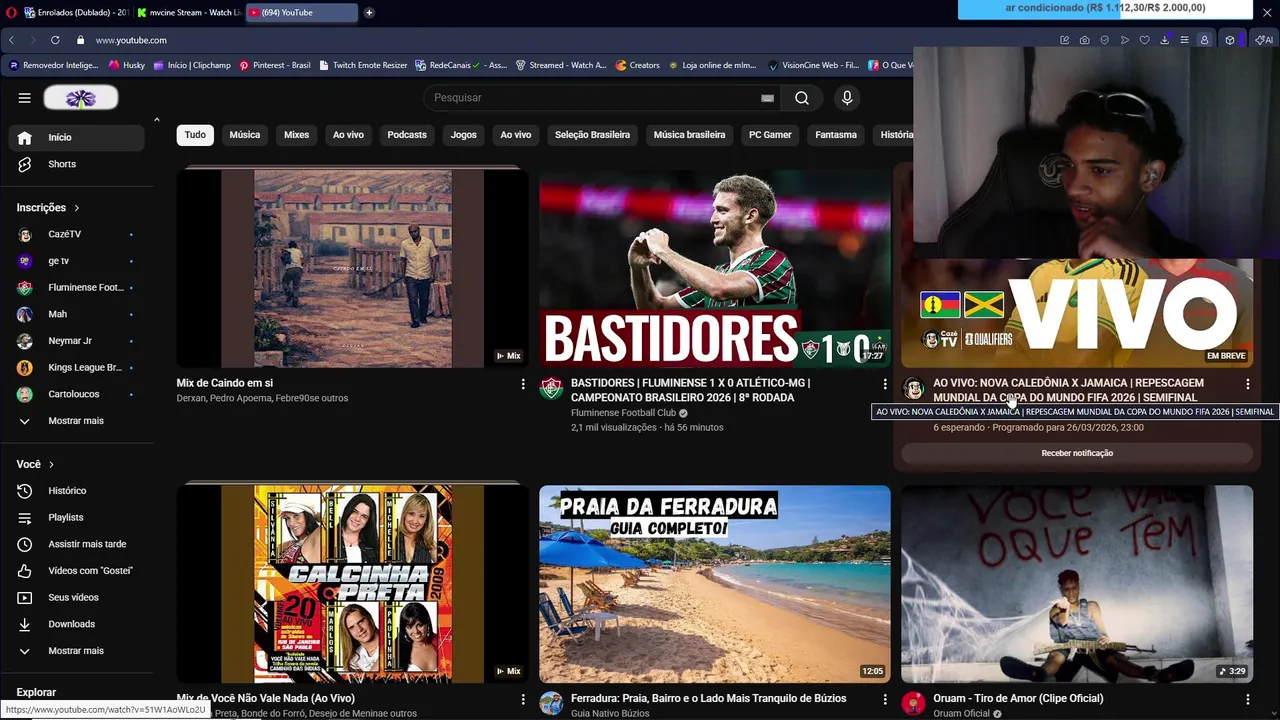Expand the Inscrições section chevron

tap(76, 208)
